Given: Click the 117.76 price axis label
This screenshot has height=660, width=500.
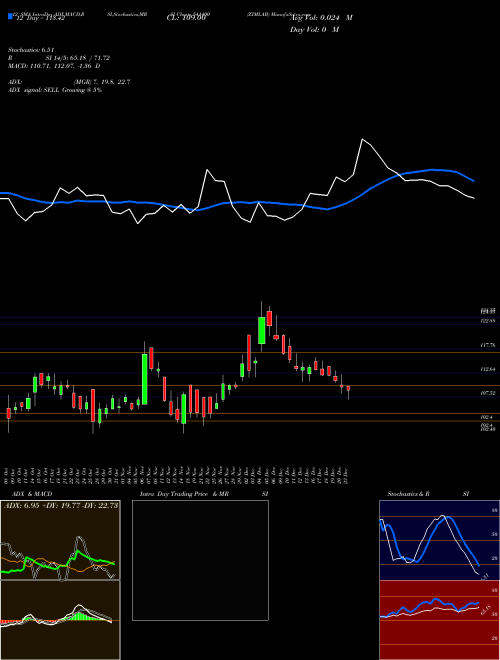Looking at the screenshot, I should (x=487, y=345).
